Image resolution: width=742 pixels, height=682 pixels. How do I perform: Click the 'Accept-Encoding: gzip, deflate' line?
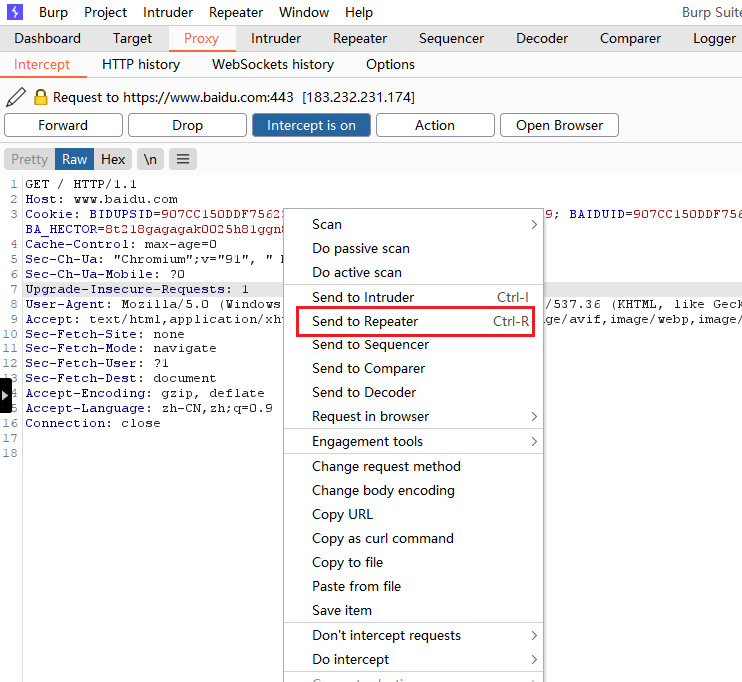(x=145, y=393)
